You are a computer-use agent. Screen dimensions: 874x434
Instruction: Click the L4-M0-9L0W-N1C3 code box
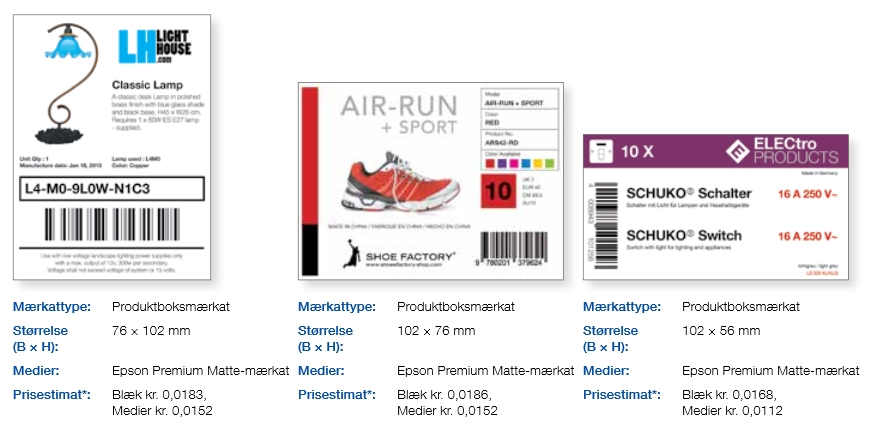click(110, 188)
